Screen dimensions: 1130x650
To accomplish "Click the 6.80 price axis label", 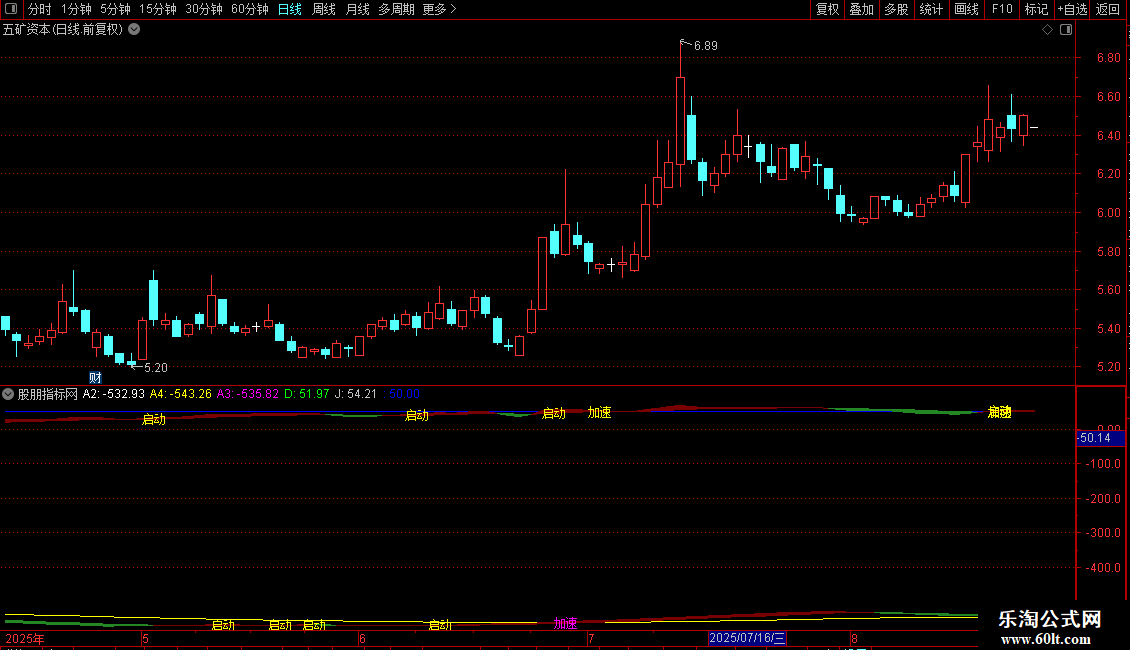I will point(1108,58).
